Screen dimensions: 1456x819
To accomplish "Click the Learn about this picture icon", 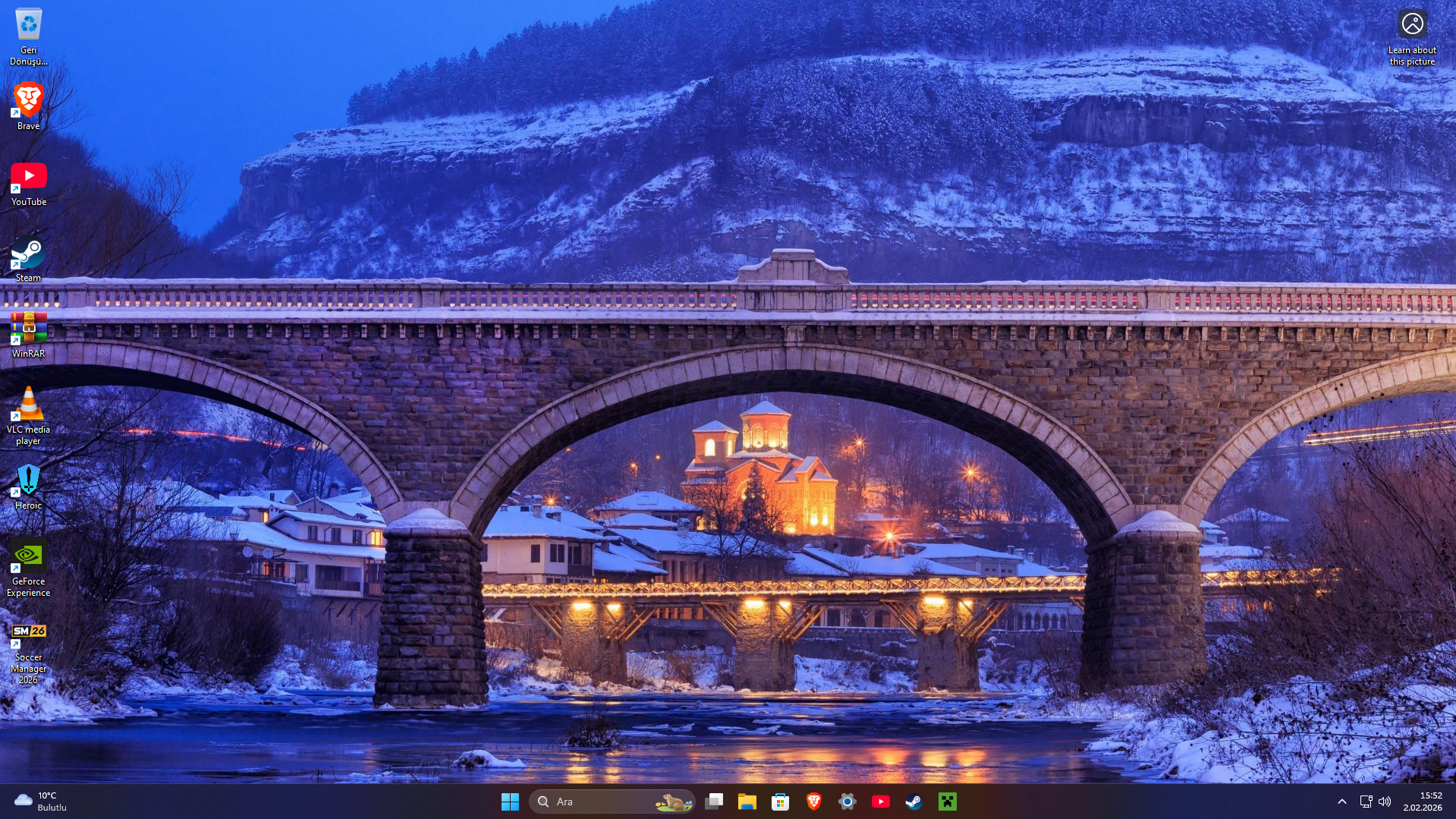I will (x=1412, y=36).
